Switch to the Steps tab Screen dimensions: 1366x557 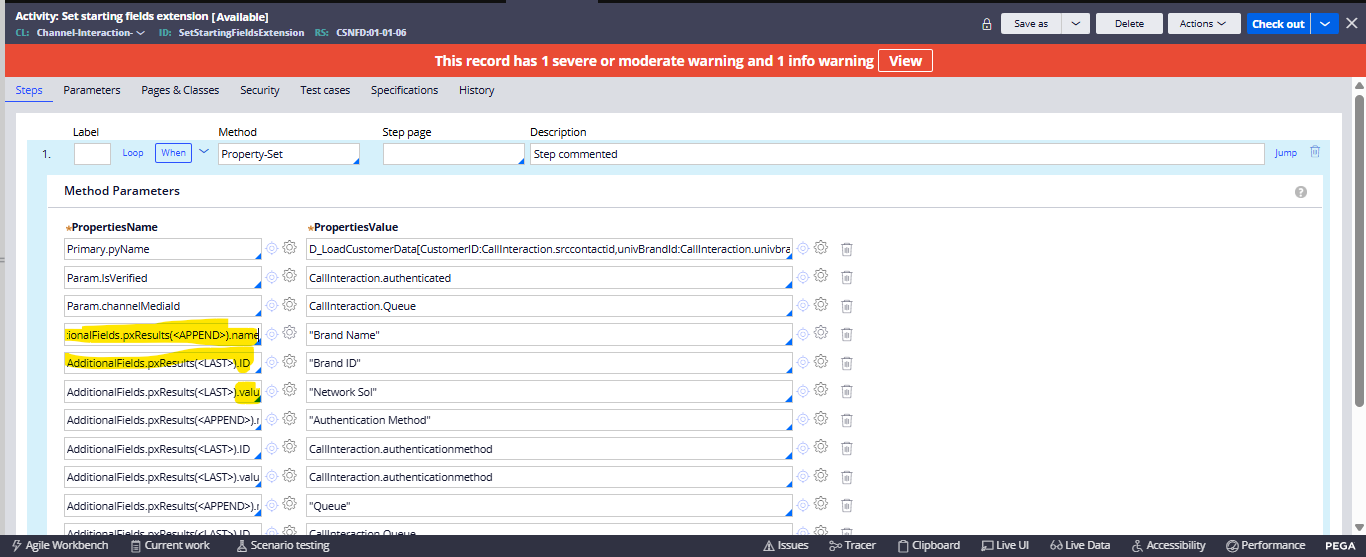pyautogui.click(x=29, y=90)
